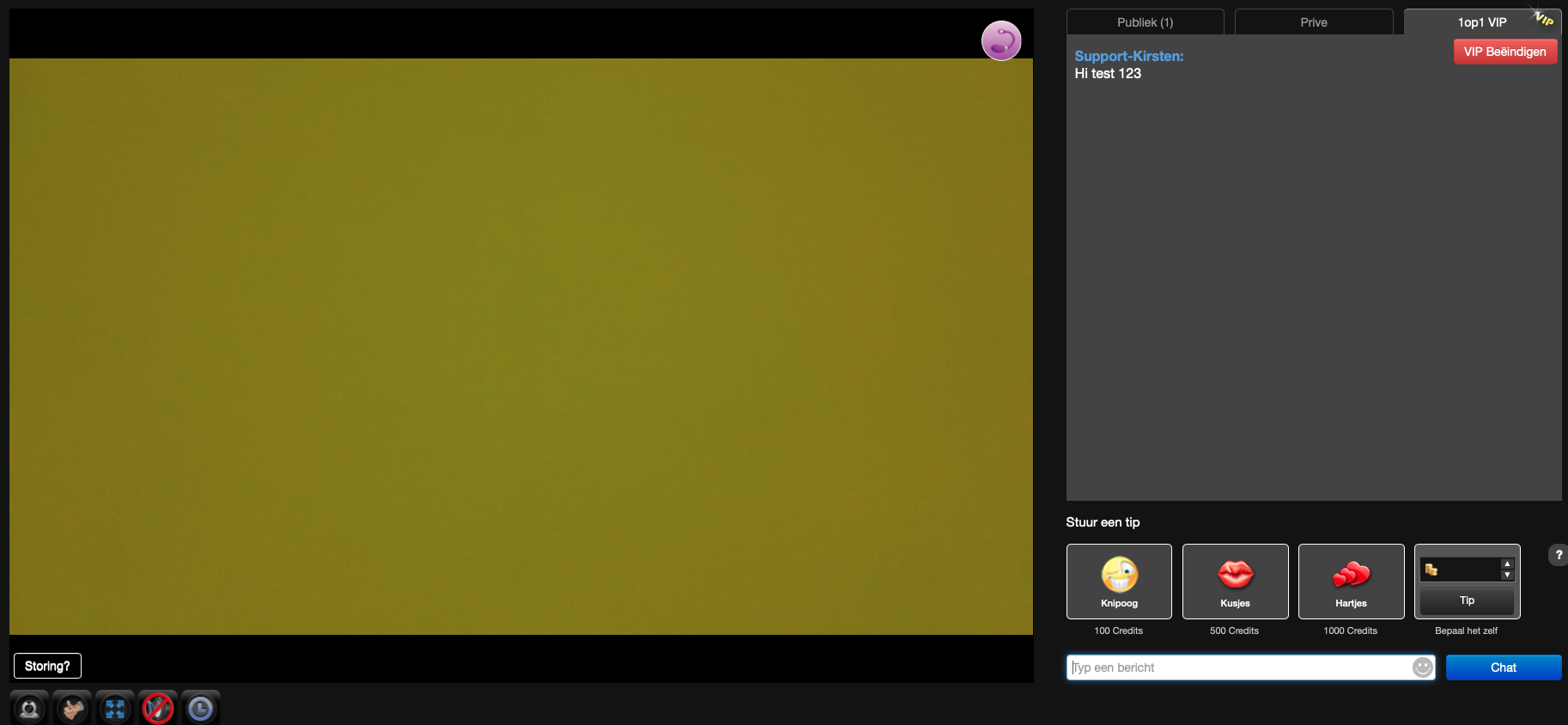Switch to the Publiek (1) tab
This screenshot has width=1568, height=725.
click(1145, 22)
